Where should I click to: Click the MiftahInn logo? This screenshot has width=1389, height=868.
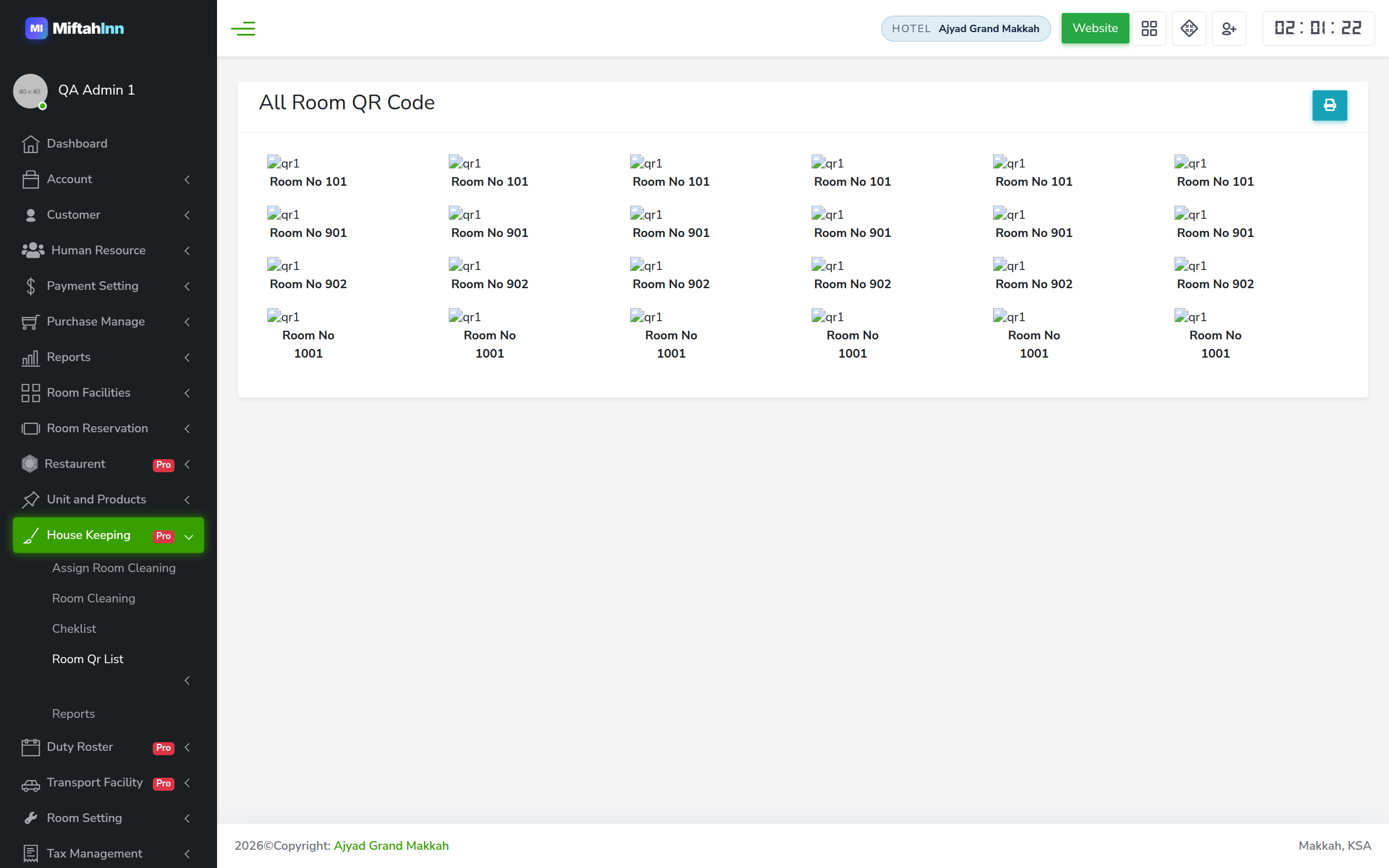coord(75,28)
